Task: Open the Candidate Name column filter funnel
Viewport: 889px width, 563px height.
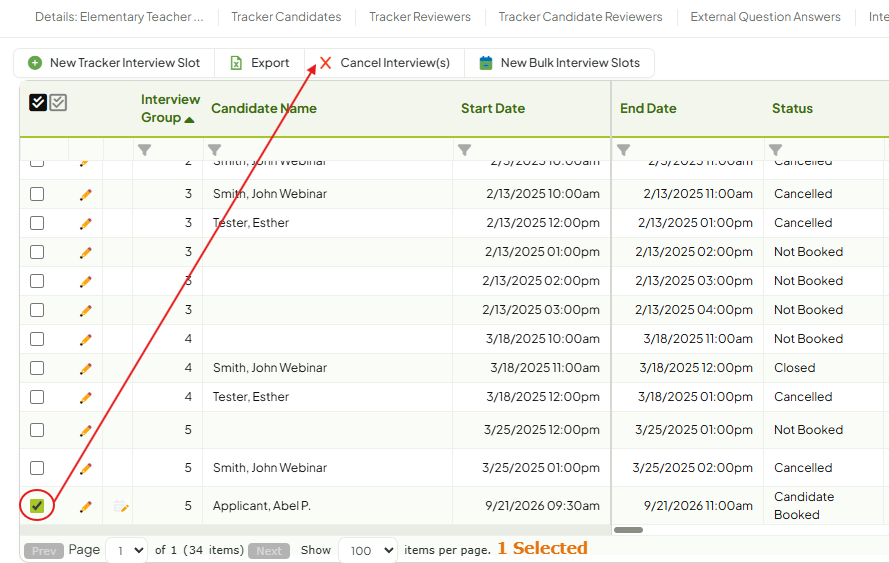Action: 214,150
